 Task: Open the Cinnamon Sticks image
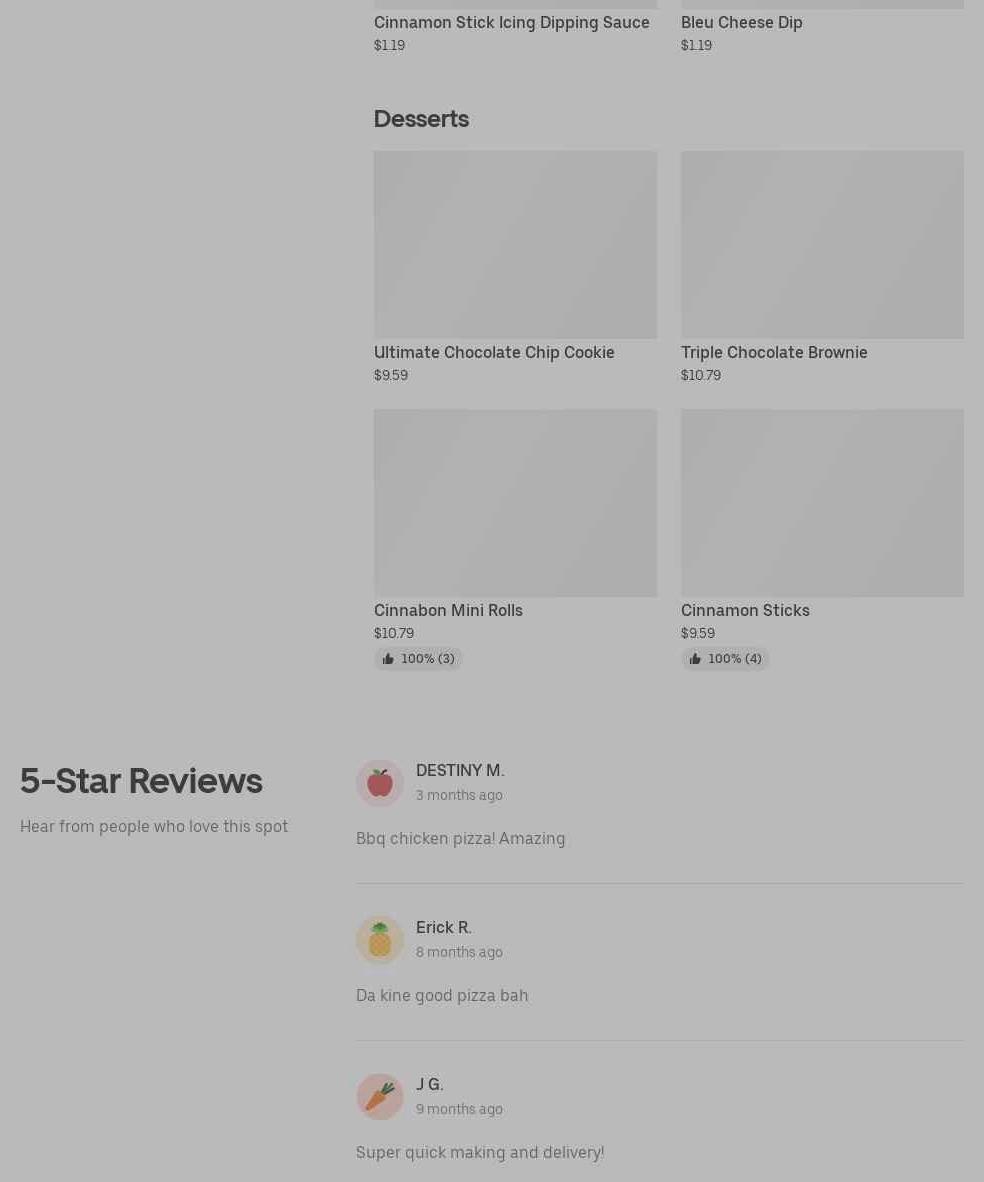[822, 503]
